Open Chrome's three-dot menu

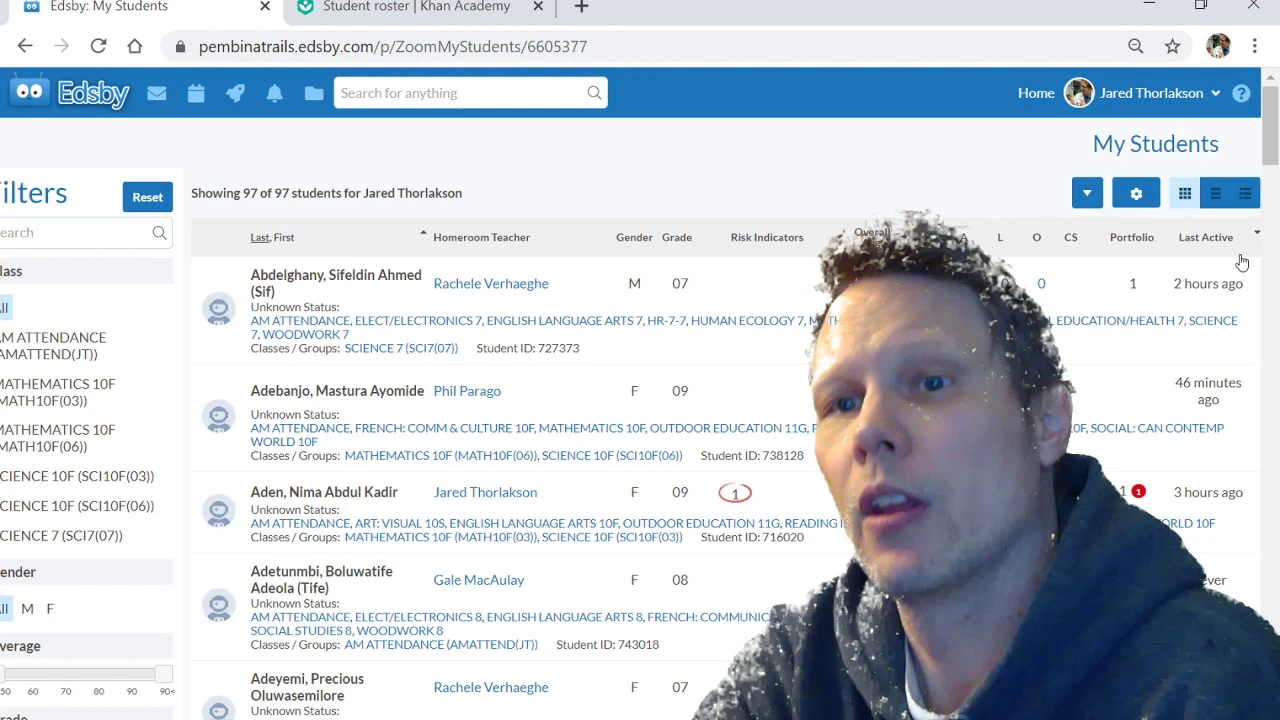point(1254,46)
